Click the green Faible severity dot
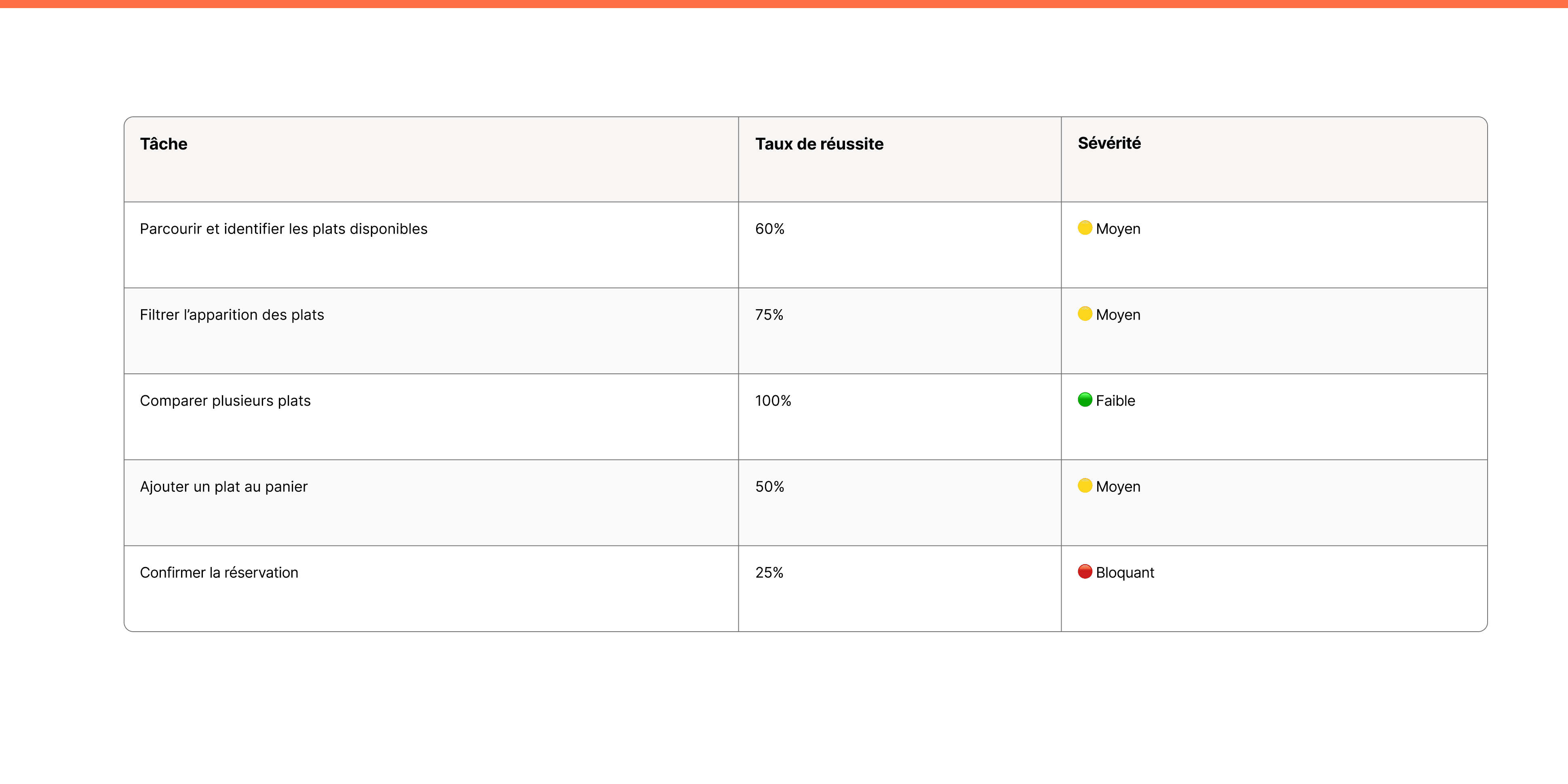Viewport: 1568px width, 784px height. point(1085,399)
